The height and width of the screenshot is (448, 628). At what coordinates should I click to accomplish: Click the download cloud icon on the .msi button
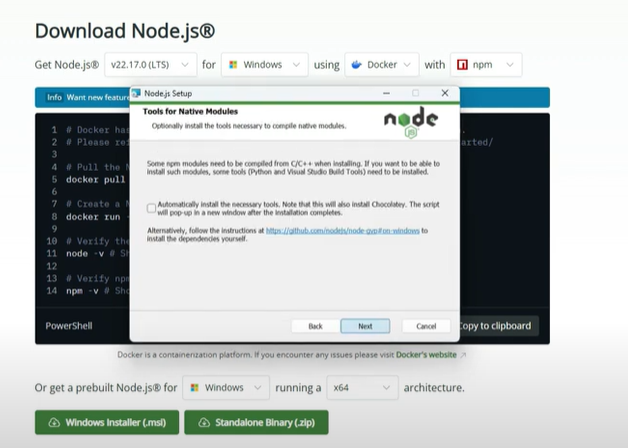coord(54,422)
